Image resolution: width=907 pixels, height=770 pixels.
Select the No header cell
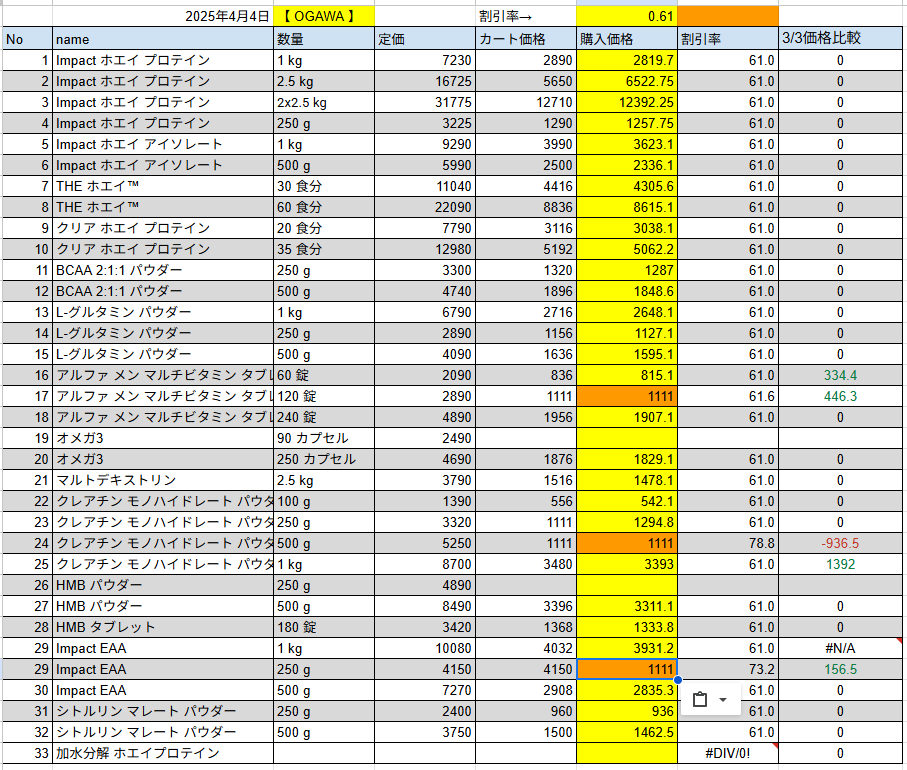coord(27,39)
